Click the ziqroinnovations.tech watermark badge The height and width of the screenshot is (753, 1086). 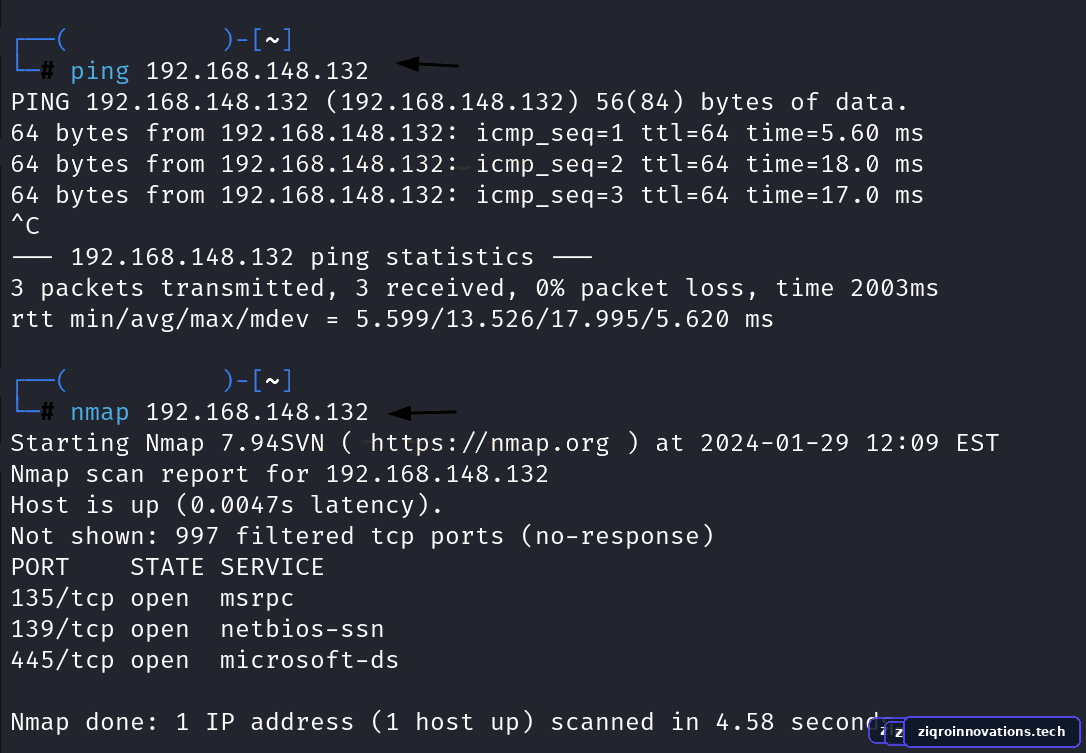[991, 732]
